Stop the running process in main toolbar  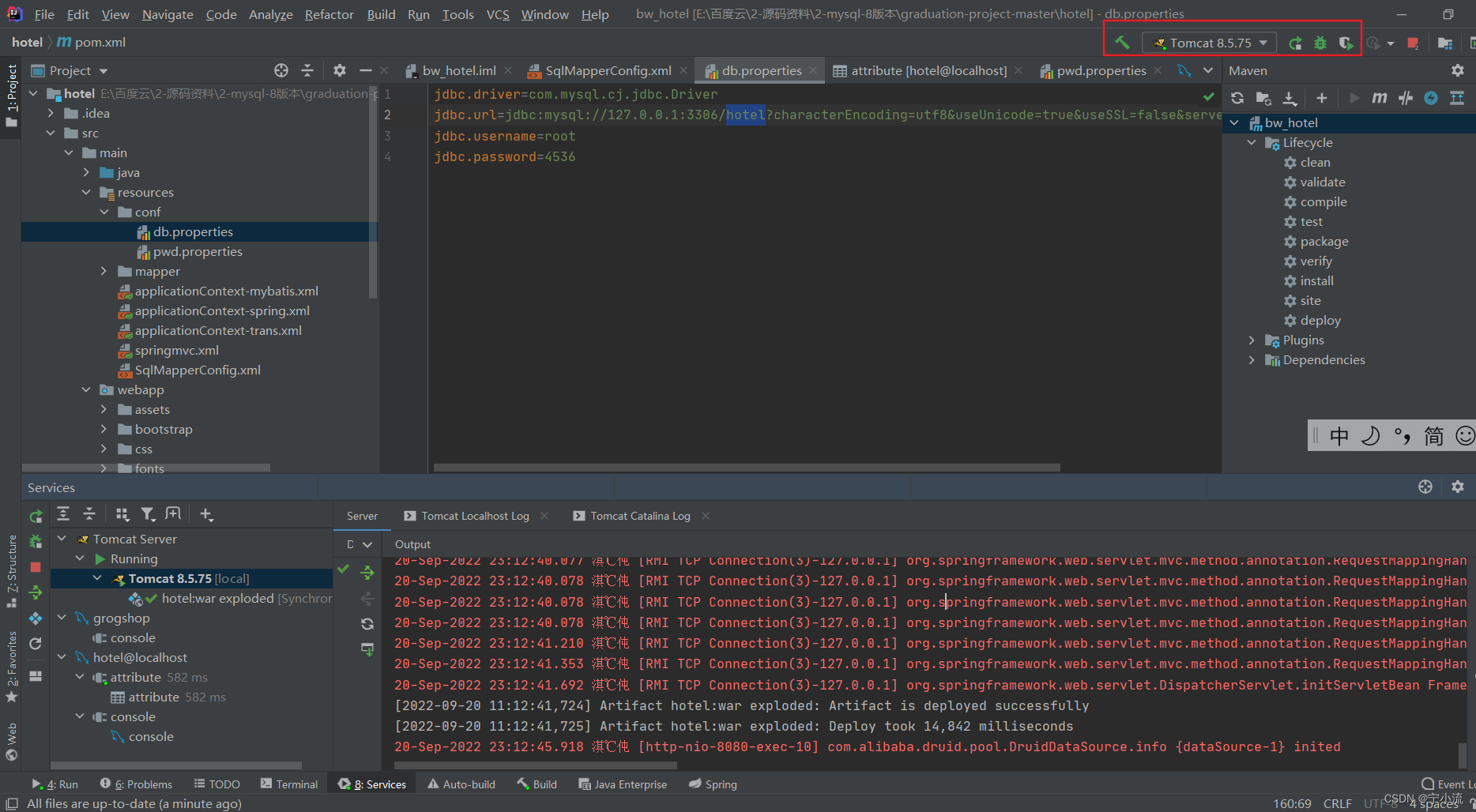[1413, 43]
